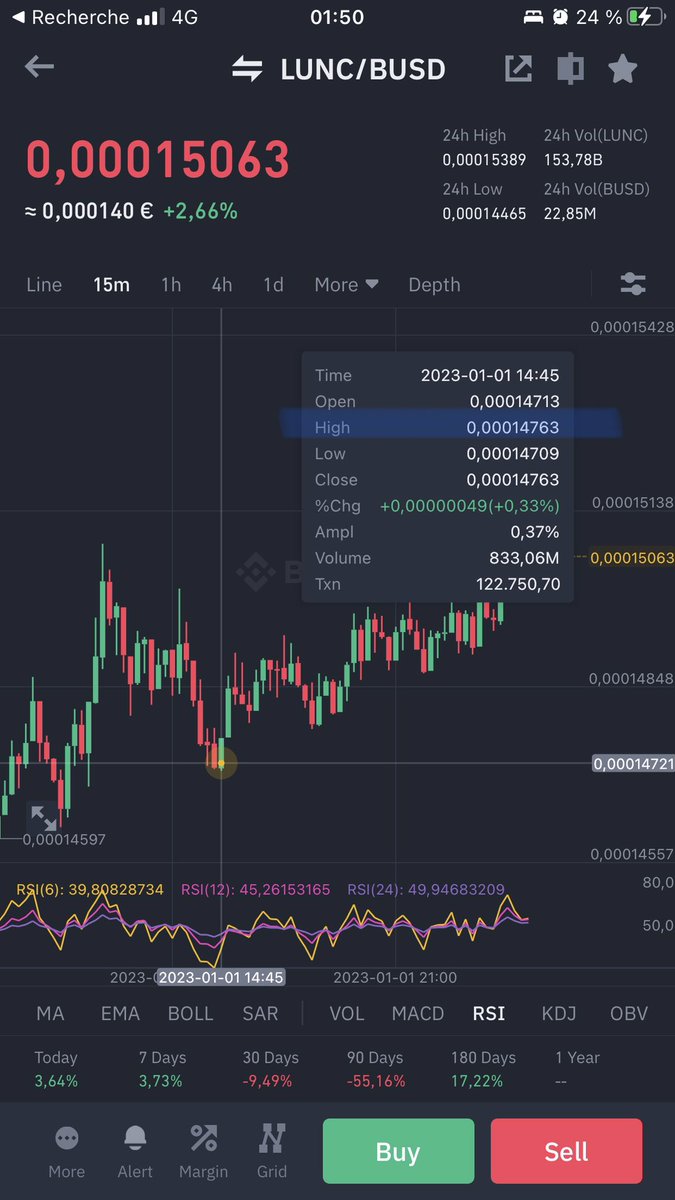This screenshot has width=675, height=1200.
Task: Show the OBV sub-indicator
Action: pyautogui.click(x=629, y=1013)
